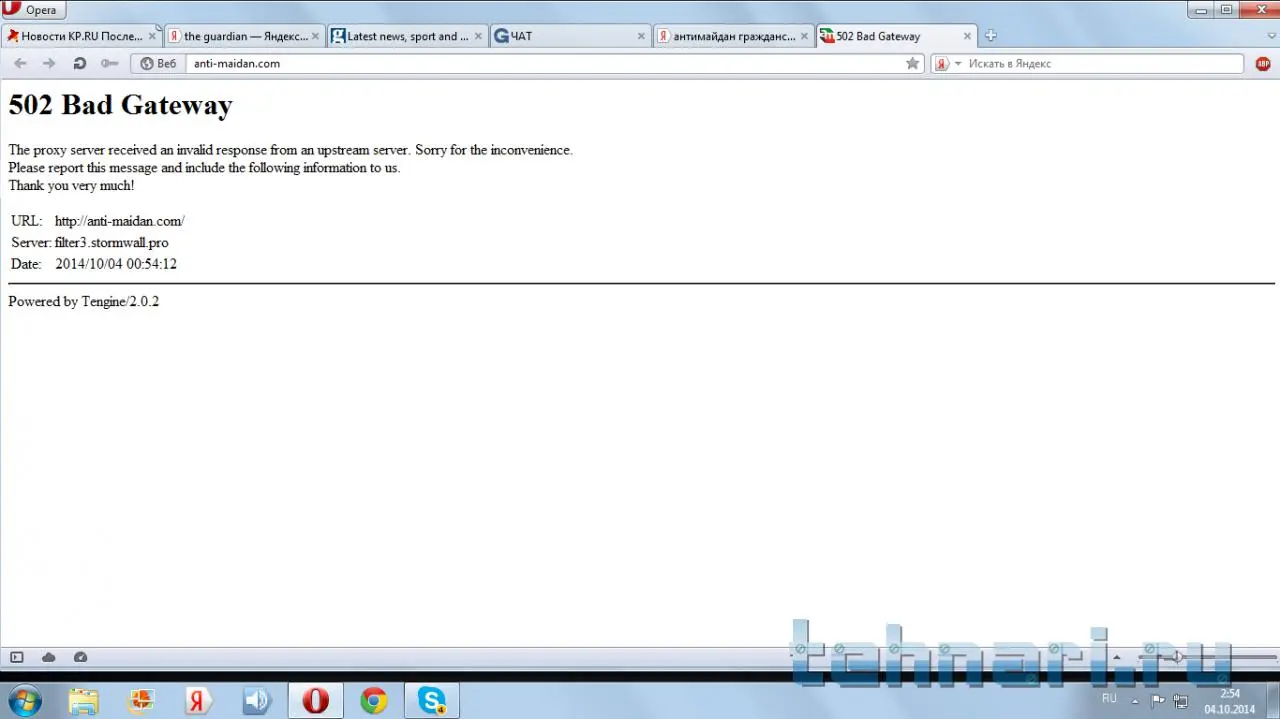Close the Latest news, sport tab
This screenshot has height=719, width=1280.
(x=478, y=36)
